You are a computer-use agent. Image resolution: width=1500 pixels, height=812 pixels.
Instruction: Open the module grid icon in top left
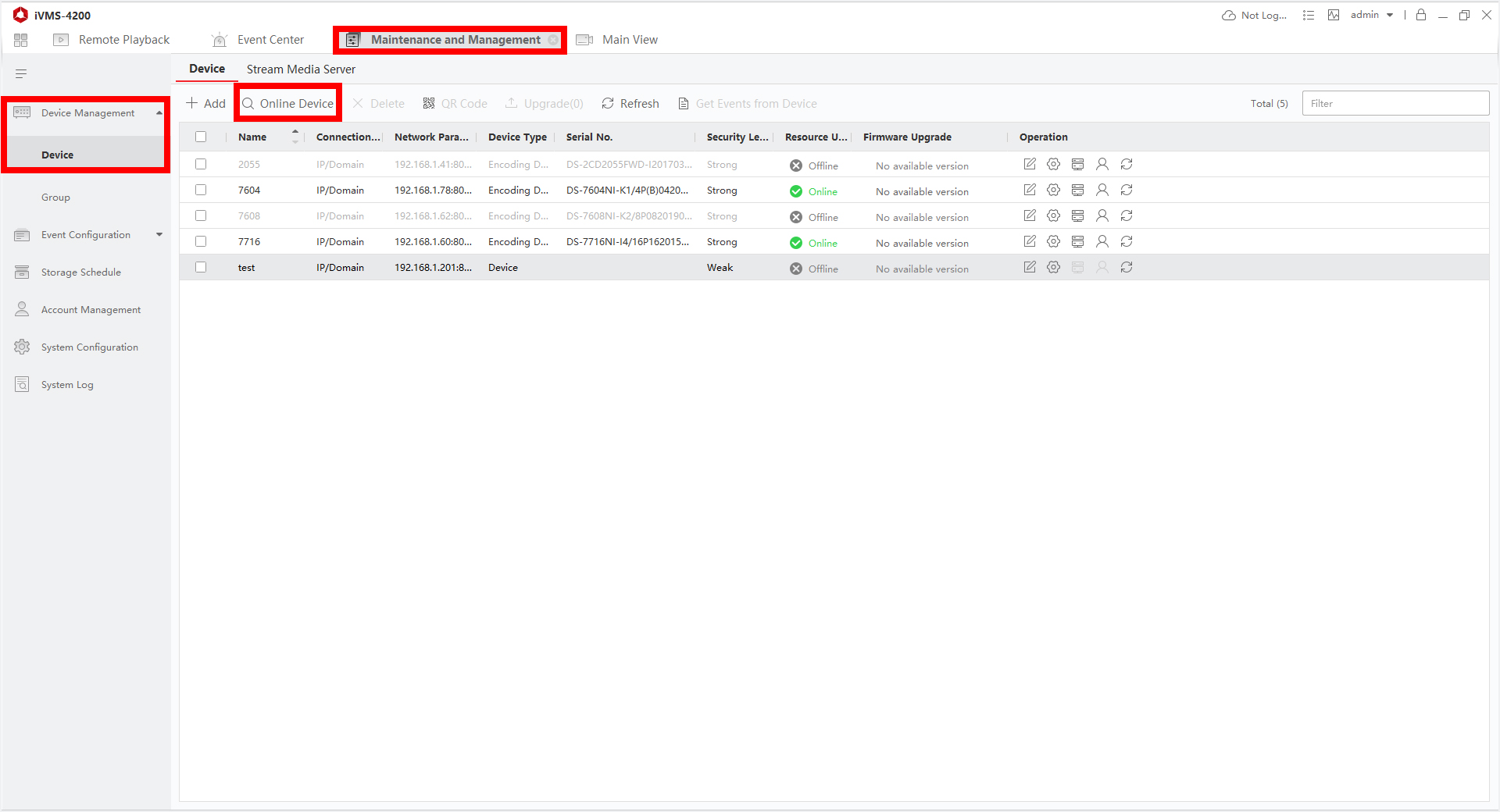(x=21, y=40)
